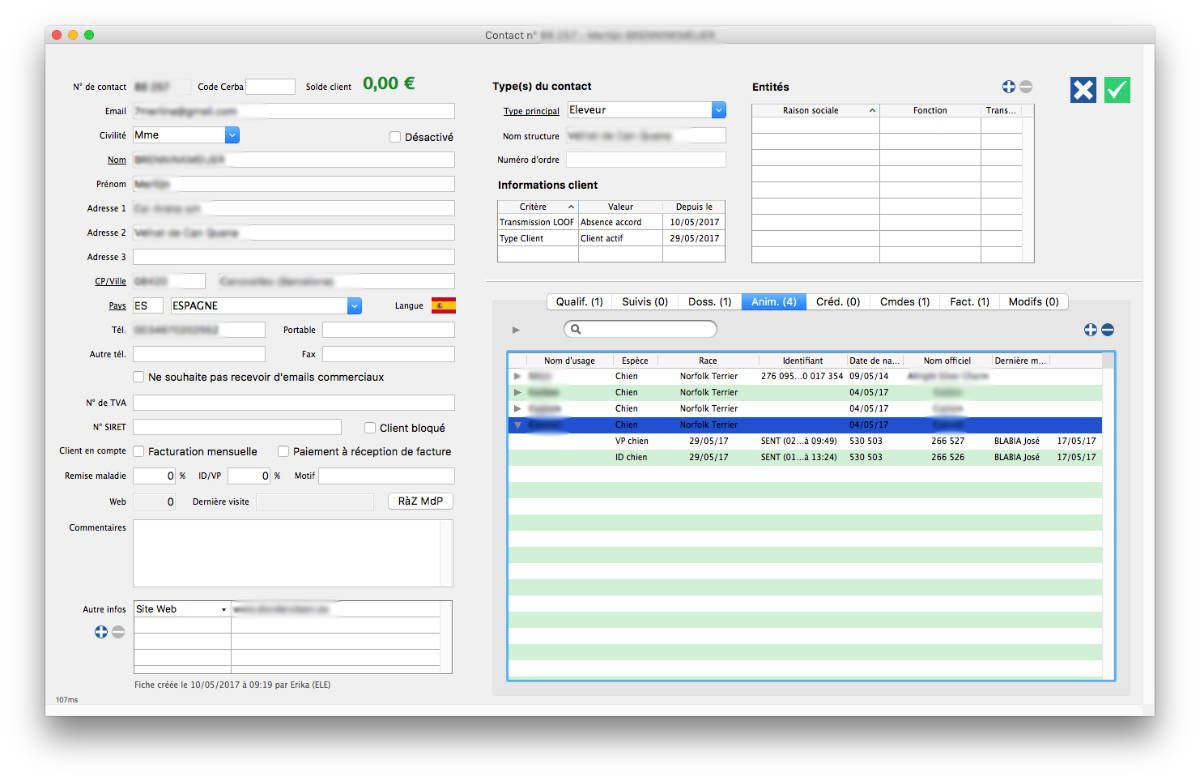Add an animal using the plus icon above the animal list
Viewport: 1200px width, 781px height.
[1091, 330]
